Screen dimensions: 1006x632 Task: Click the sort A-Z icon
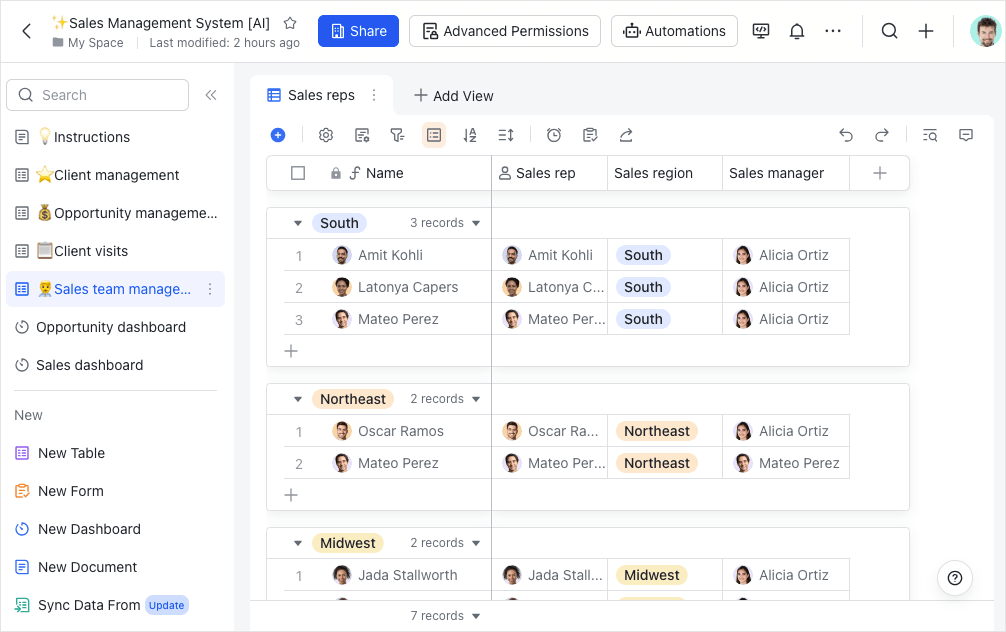click(470, 135)
